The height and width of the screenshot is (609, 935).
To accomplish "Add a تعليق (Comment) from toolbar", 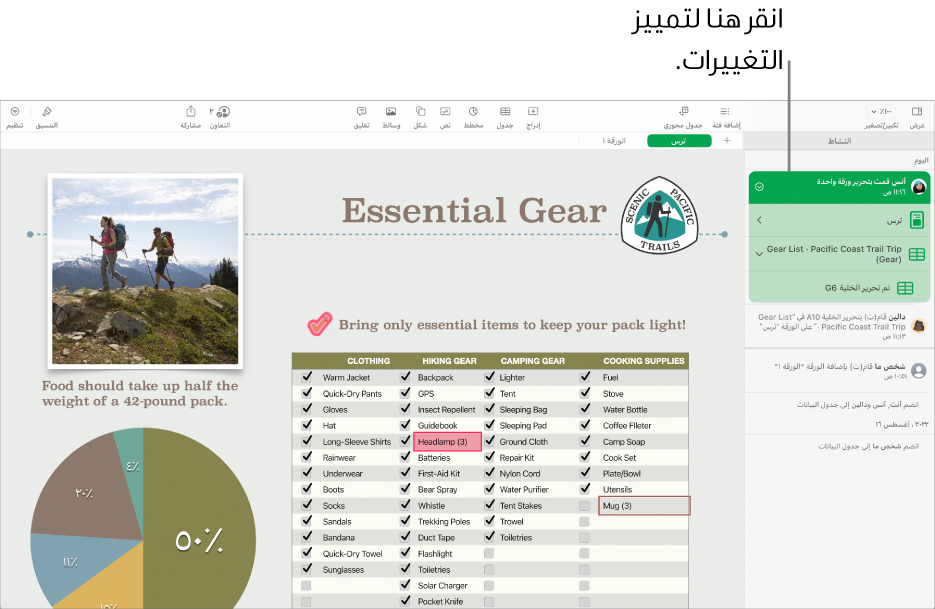I will coord(361,112).
